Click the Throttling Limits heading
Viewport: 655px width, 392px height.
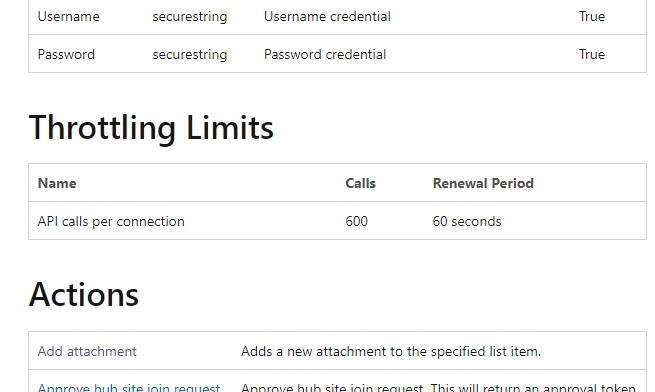[x=151, y=127]
